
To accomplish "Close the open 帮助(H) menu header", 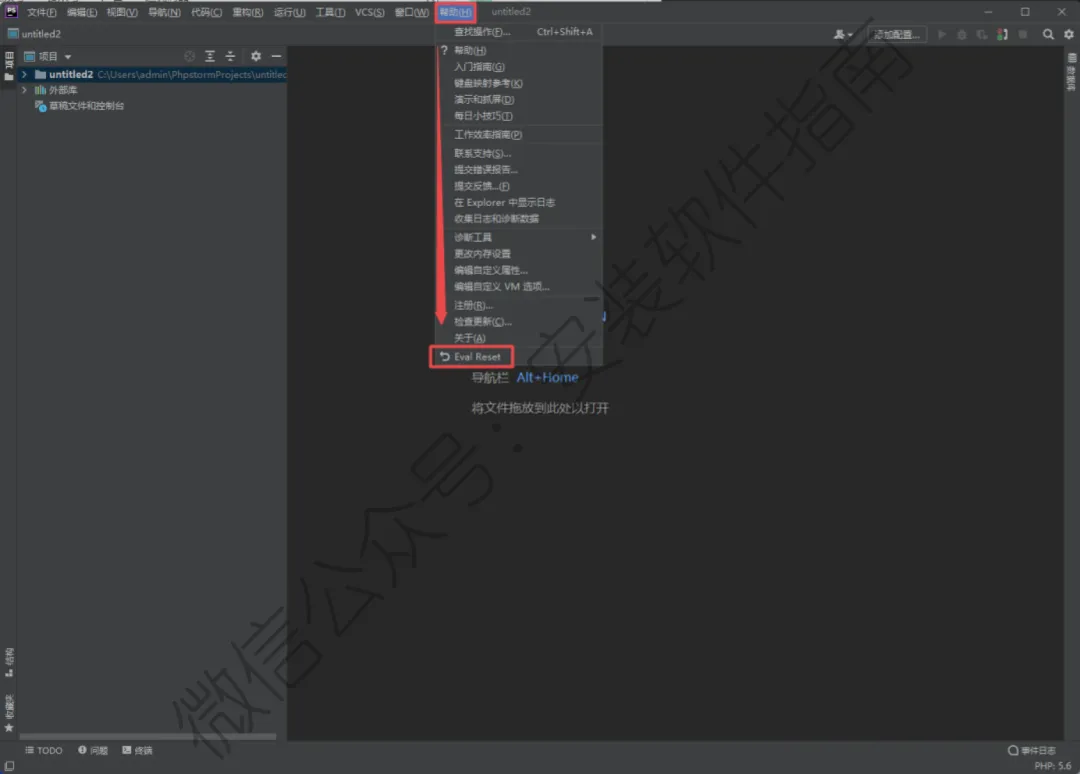I will click(455, 12).
